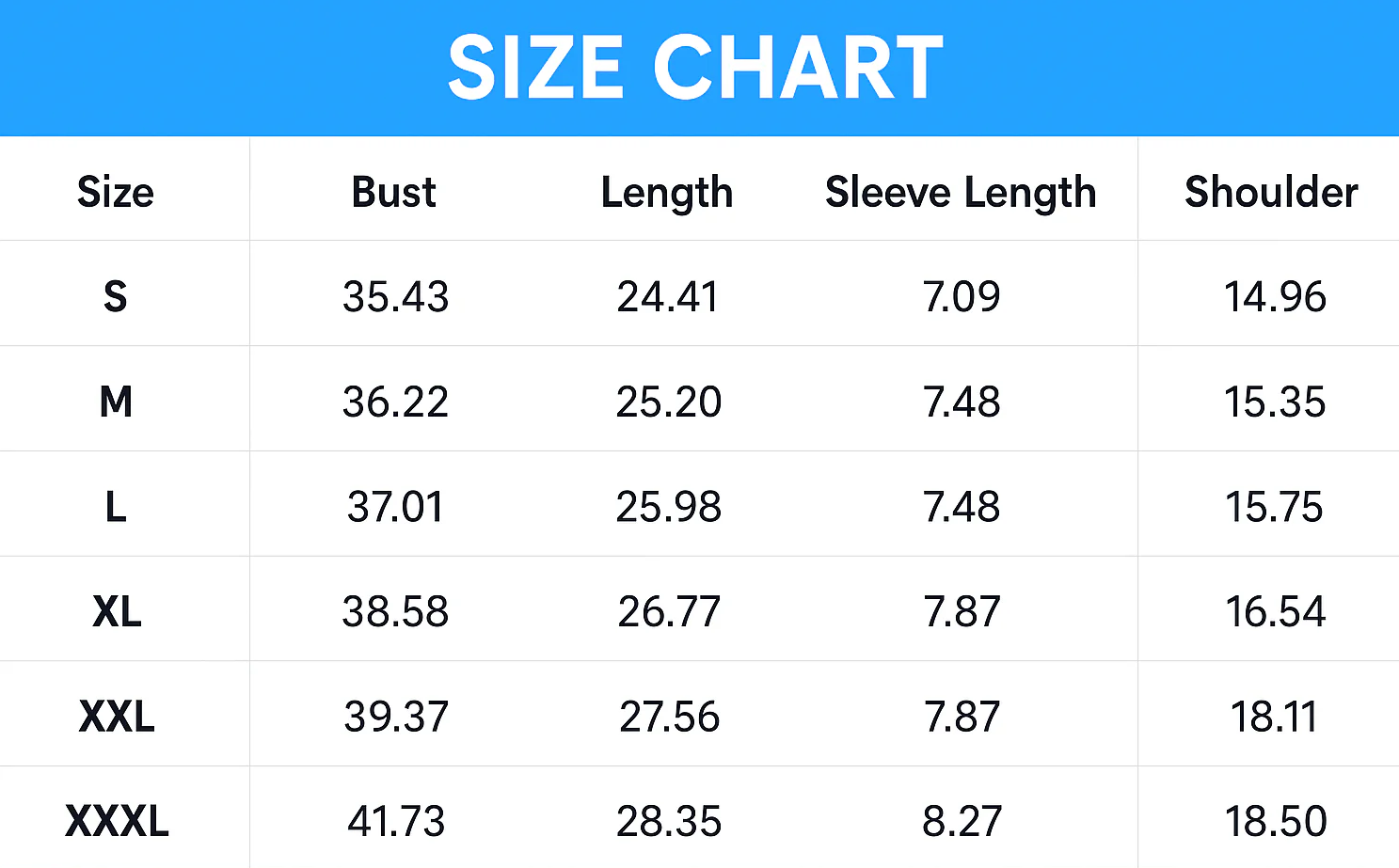Click the S size row label
The height and width of the screenshot is (868, 1399).
(115, 297)
